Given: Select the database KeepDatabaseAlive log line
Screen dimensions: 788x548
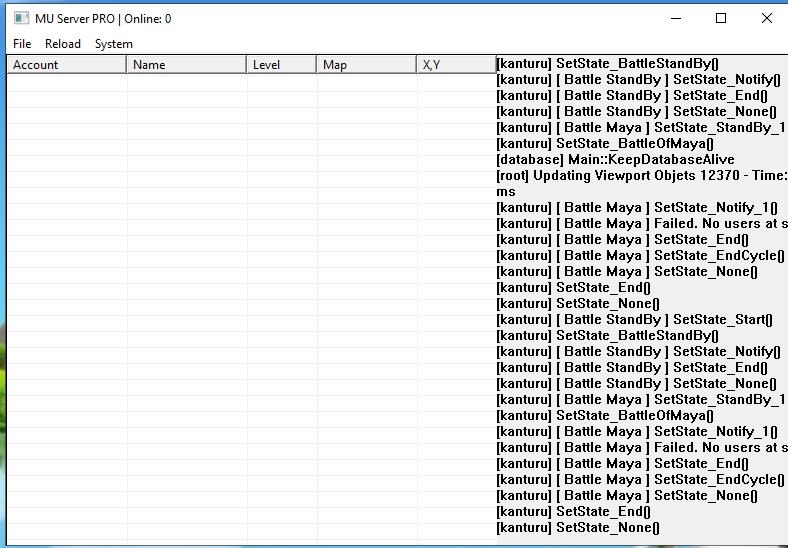Looking at the screenshot, I should 615,160.
